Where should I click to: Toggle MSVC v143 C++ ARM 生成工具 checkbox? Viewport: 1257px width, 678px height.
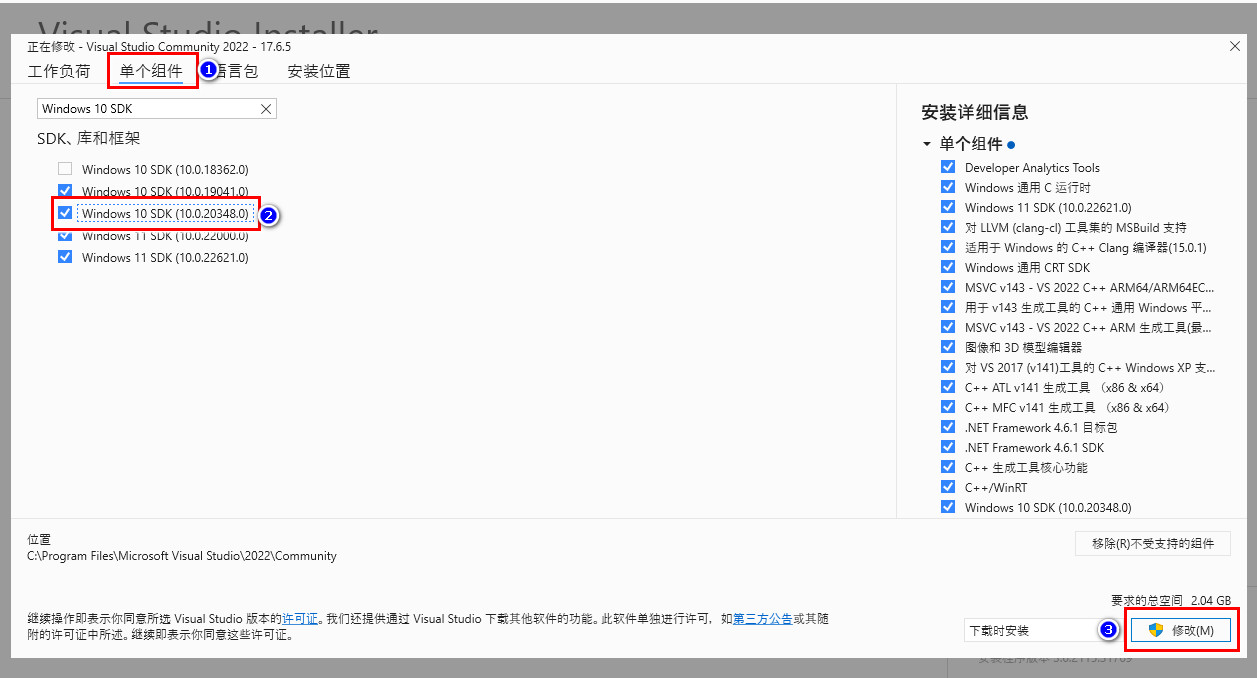[948, 327]
